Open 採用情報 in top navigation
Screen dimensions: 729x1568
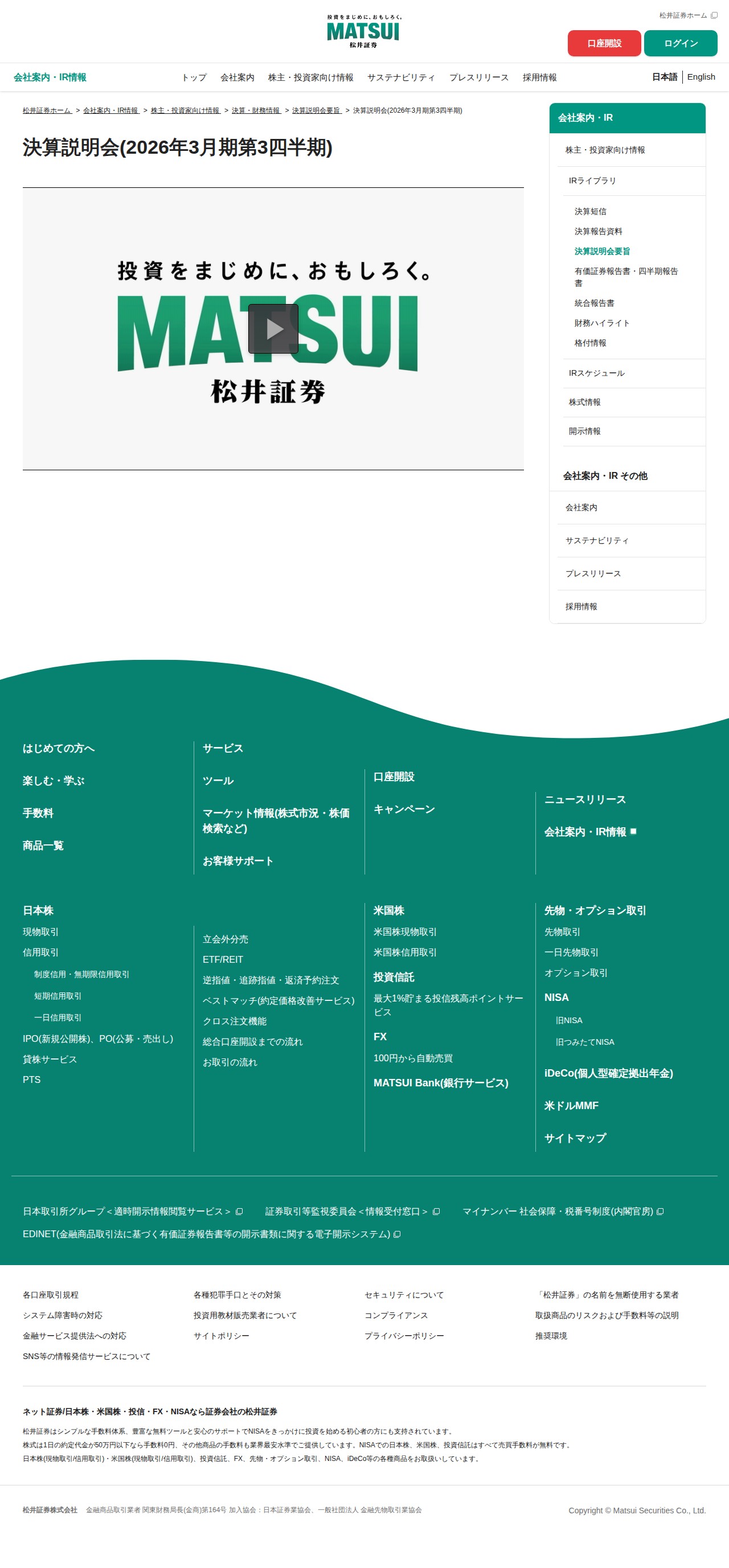coord(539,77)
